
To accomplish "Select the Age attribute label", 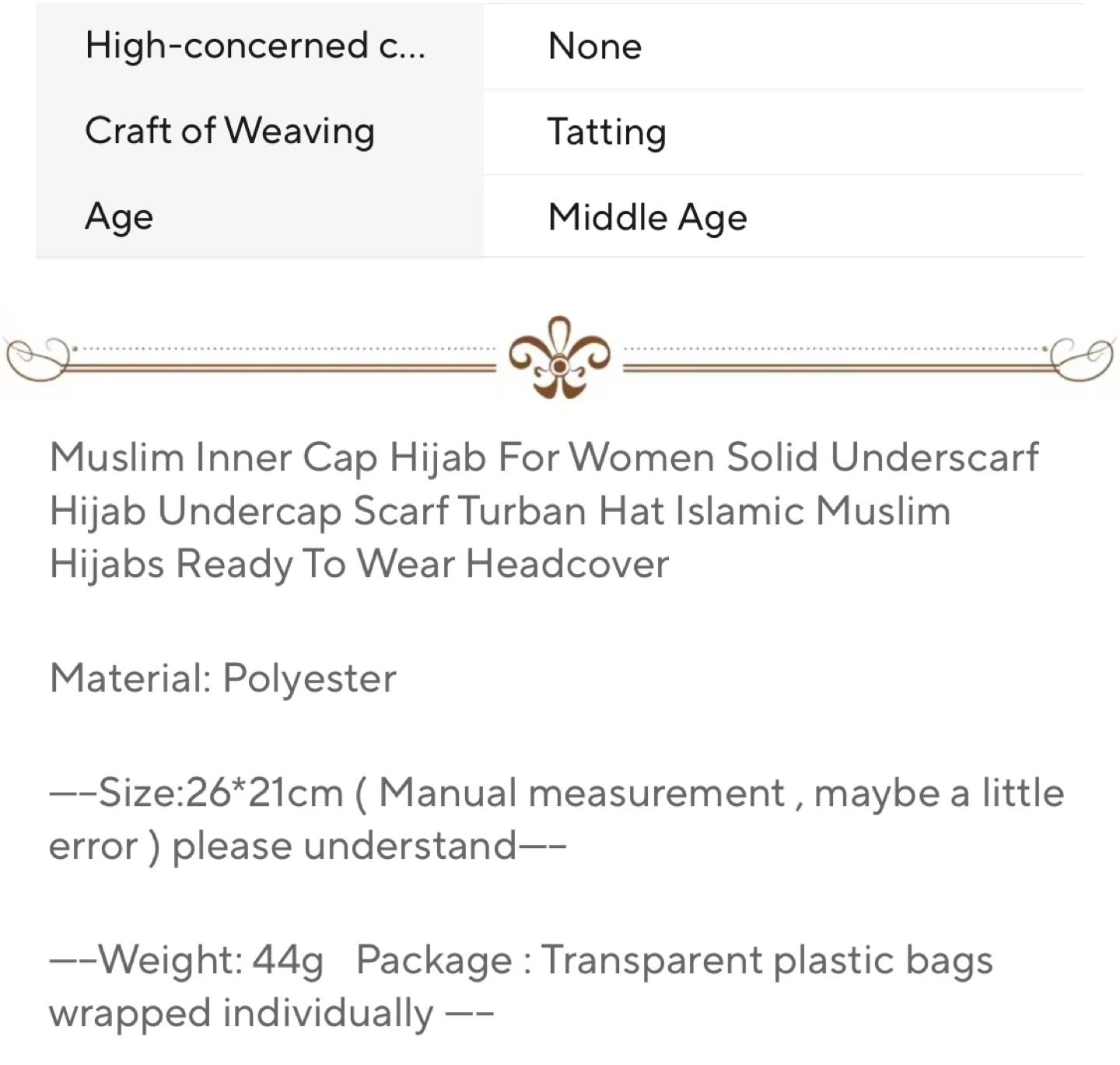I will (119, 217).
